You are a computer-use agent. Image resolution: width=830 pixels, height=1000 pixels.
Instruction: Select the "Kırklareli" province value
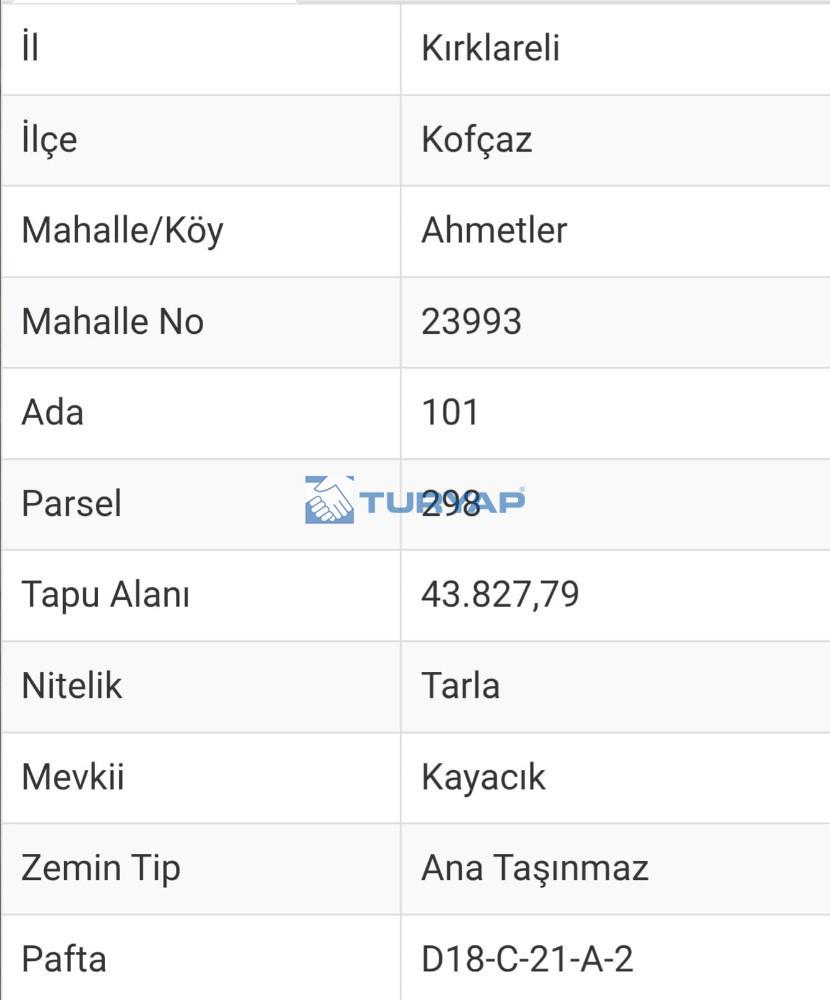click(490, 48)
